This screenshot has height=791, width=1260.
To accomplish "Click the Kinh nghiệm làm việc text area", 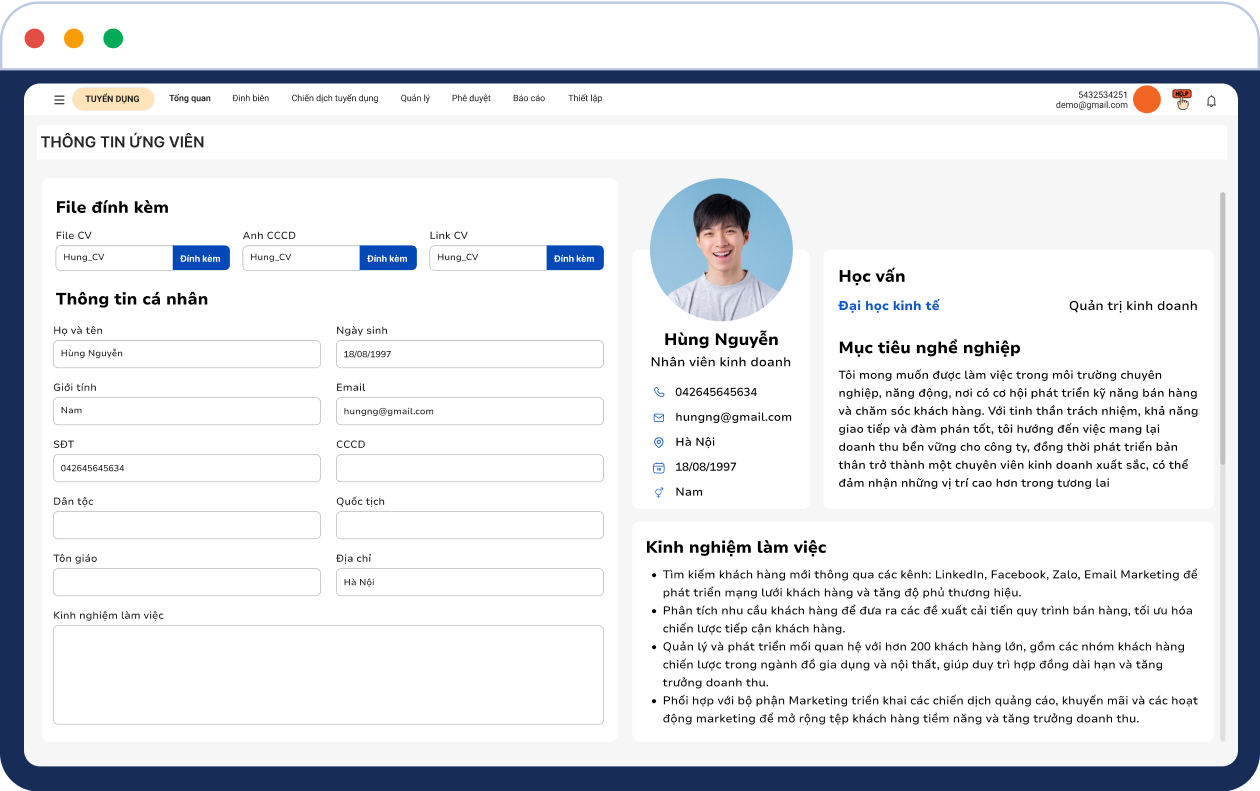I will [328, 674].
